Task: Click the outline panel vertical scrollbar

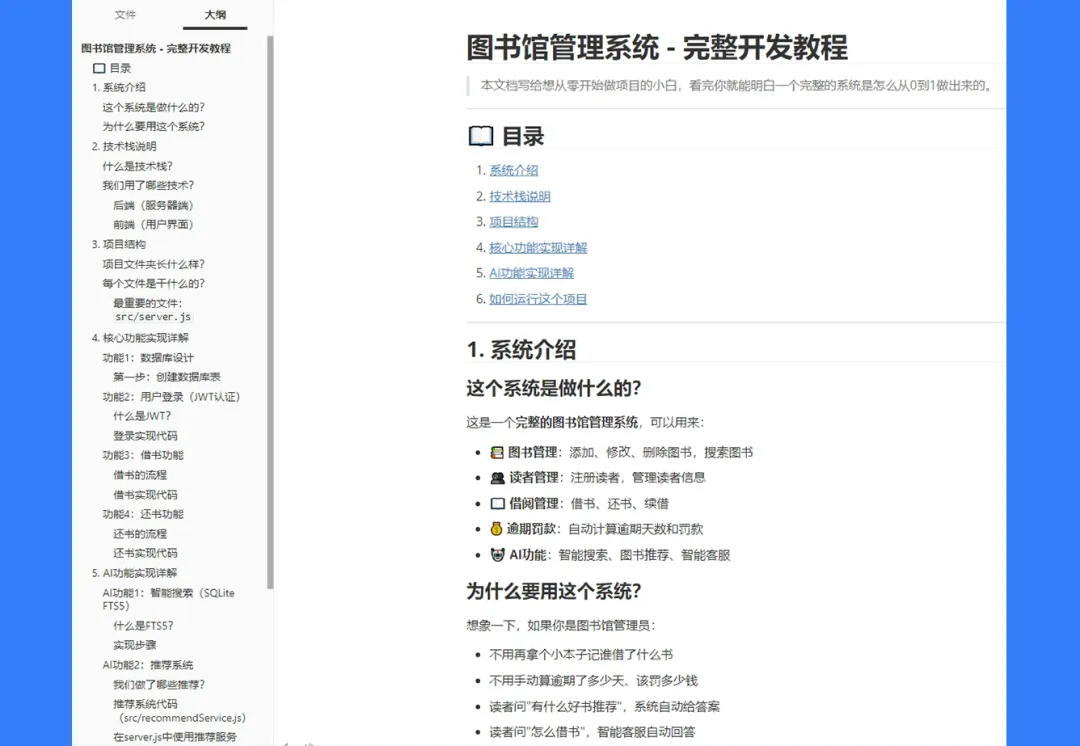Action: tap(270, 312)
